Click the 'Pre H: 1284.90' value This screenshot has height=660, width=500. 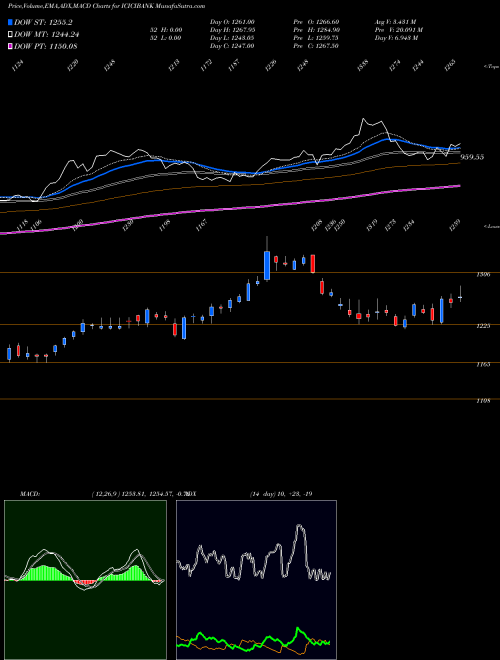[316, 30]
